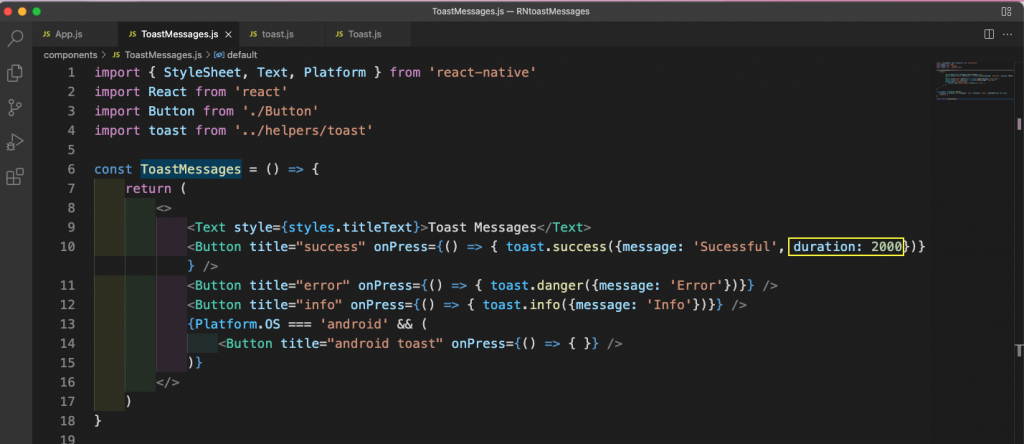Open the Search view in activity bar
Viewport: 1024px width, 444px height.
pyautogui.click(x=15, y=39)
